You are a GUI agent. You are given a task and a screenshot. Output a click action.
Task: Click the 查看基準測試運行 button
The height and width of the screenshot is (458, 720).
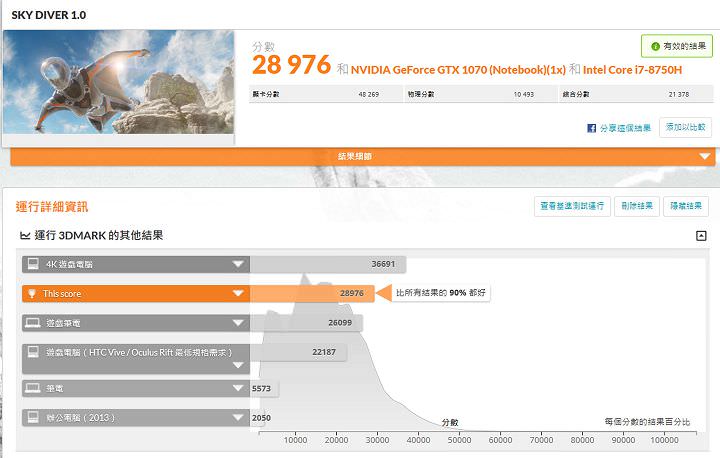pyautogui.click(x=570, y=206)
